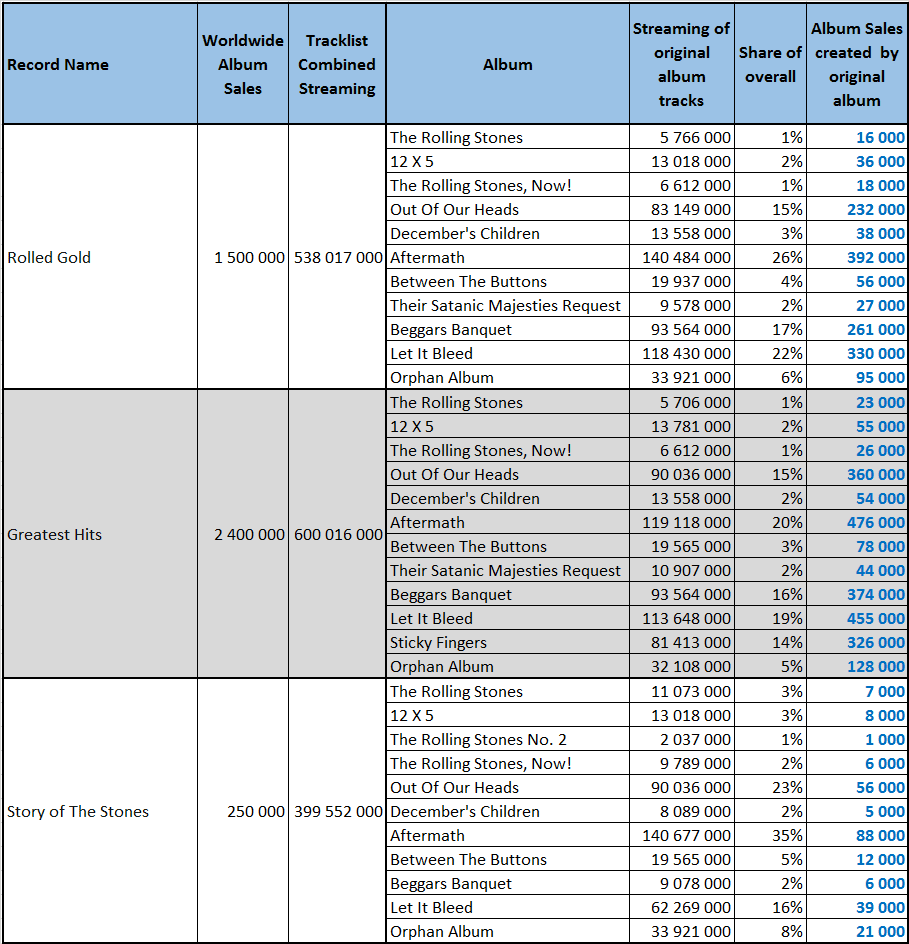909x944 pixels.
Task: Select the 21 000 album sales value
Action: click(x=880, y=931)
